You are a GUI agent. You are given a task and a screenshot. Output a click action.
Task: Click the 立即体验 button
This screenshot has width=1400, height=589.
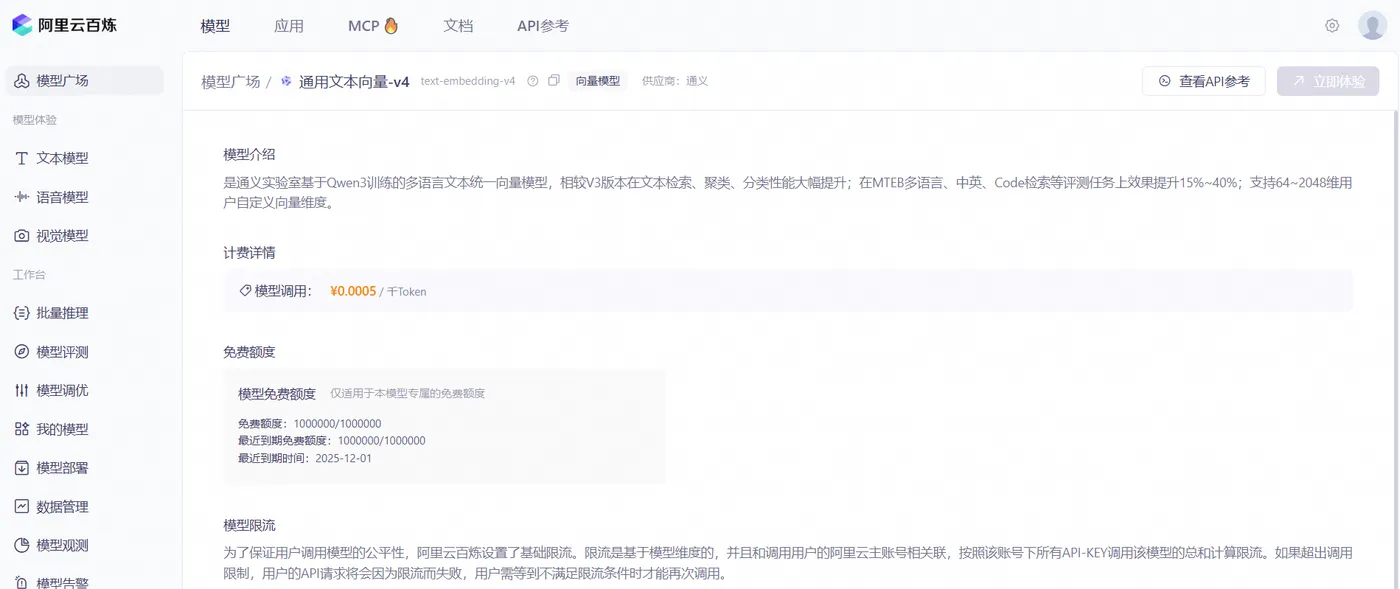tap(1328, 81)
